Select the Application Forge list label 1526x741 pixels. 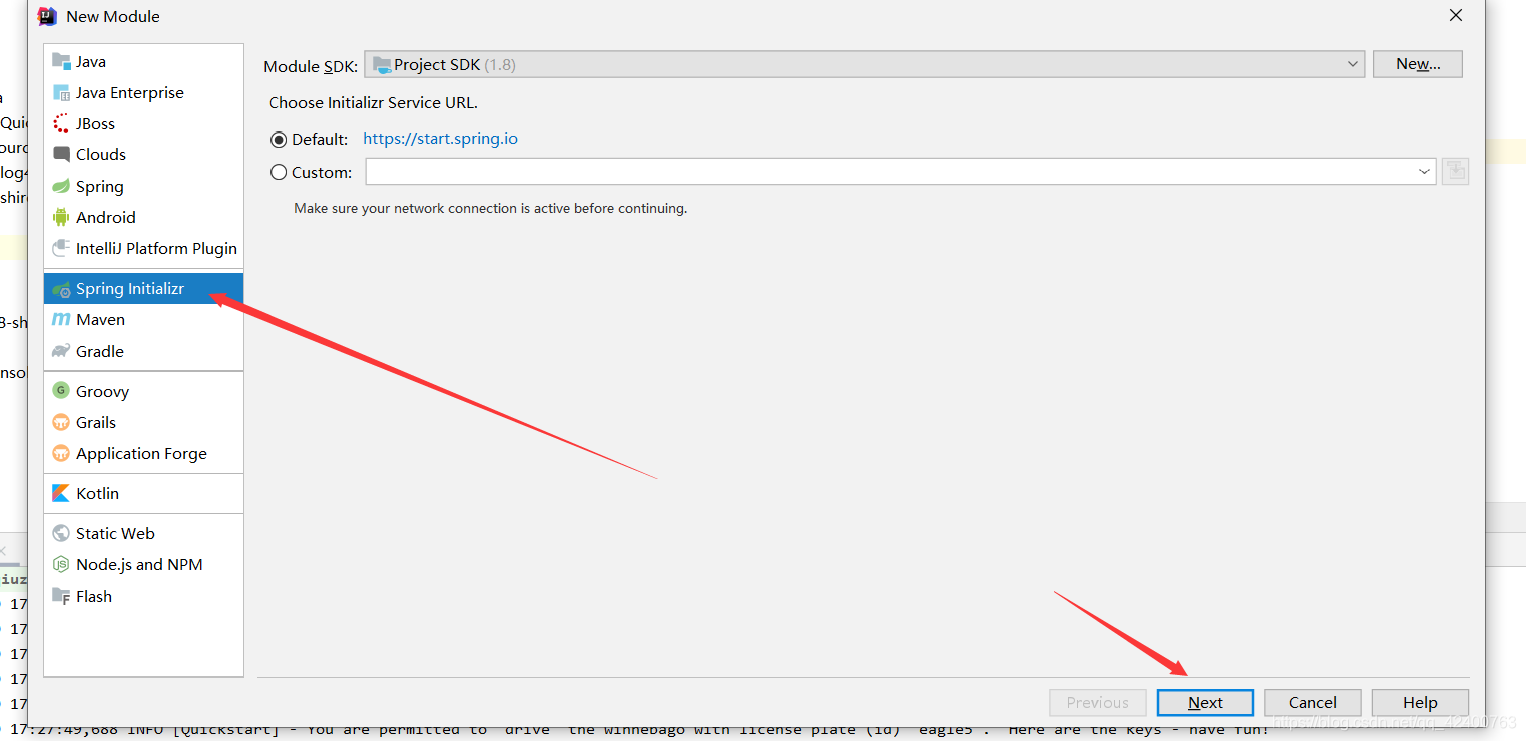(141, 453)
